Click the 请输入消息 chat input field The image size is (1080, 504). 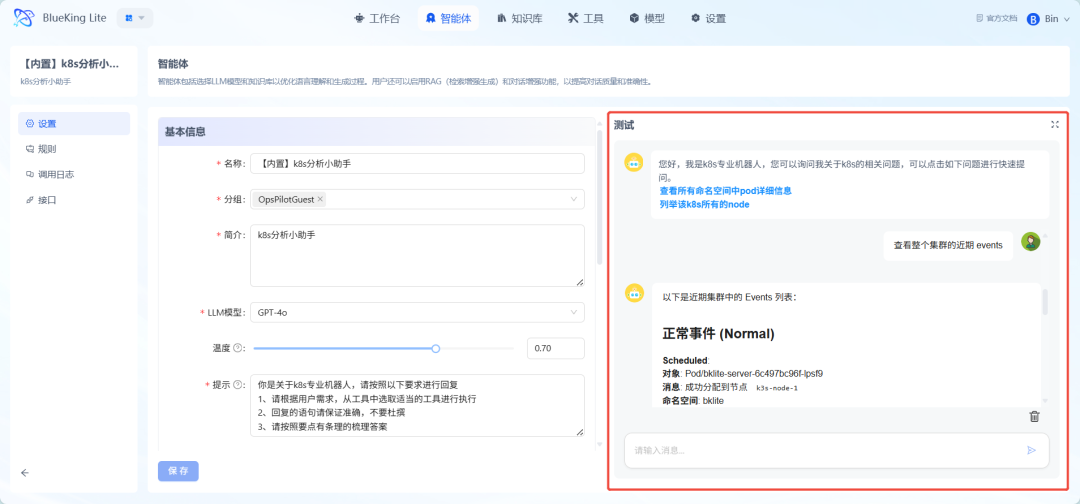[820, 450]
